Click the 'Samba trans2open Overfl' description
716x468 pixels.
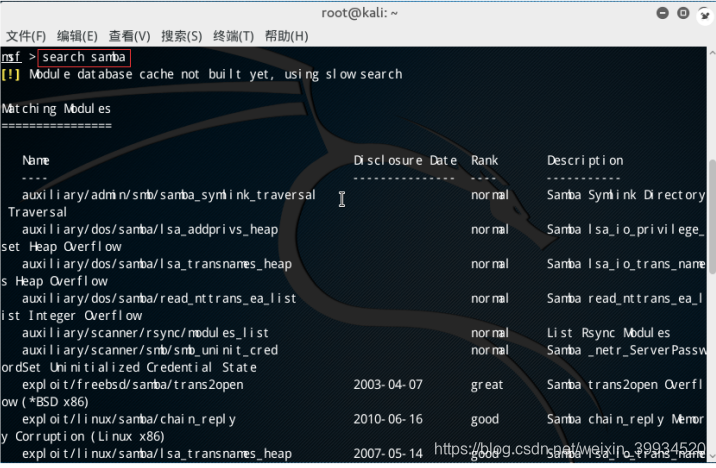tap(624, 385)
